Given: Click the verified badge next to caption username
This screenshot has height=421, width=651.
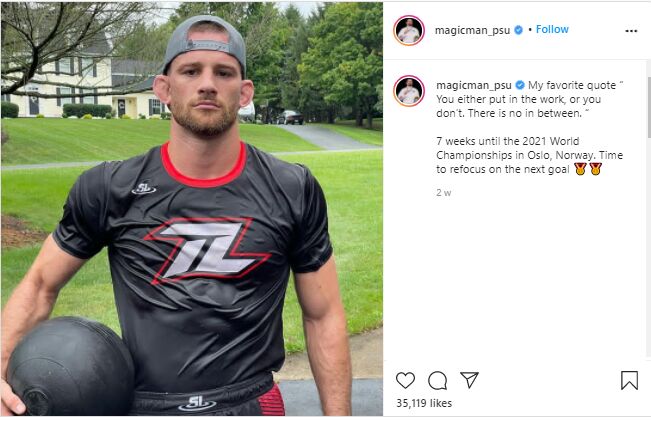Looking at the screenshot, I should (x=520, y=85).
